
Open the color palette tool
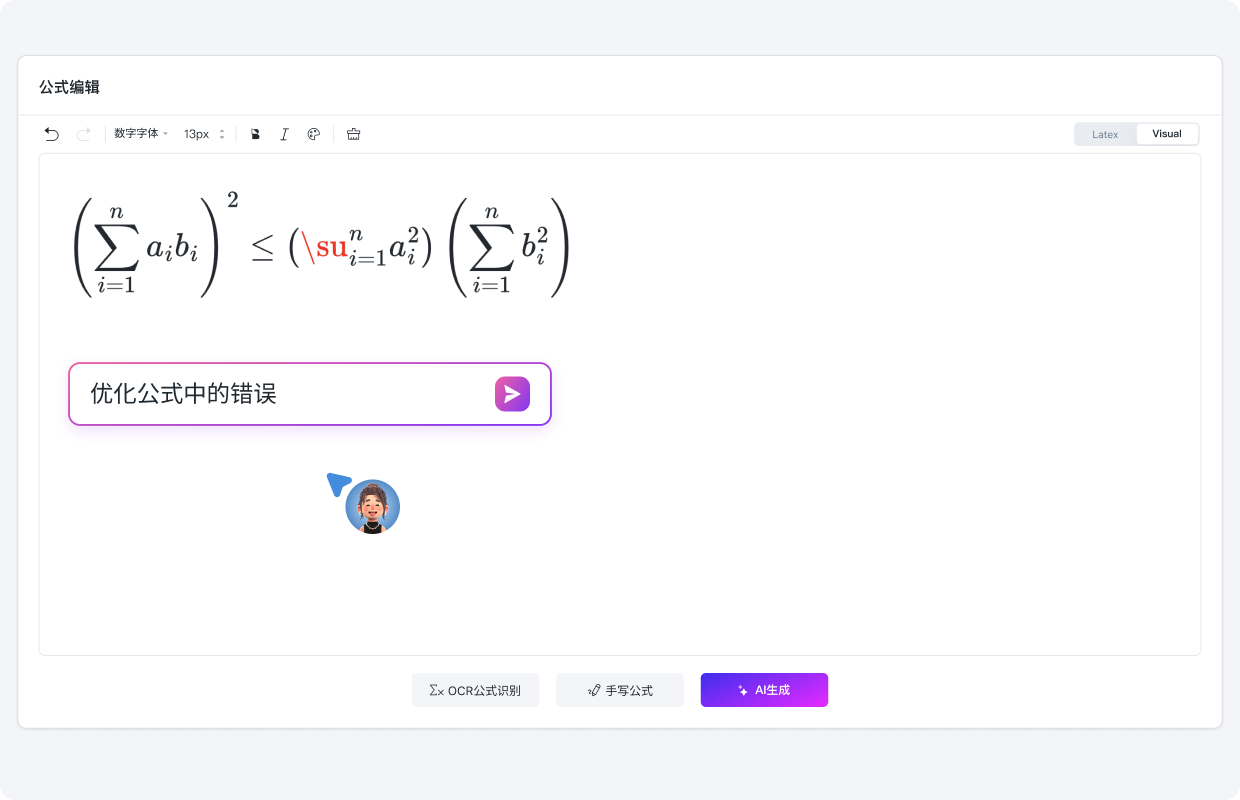pos(314,133)
